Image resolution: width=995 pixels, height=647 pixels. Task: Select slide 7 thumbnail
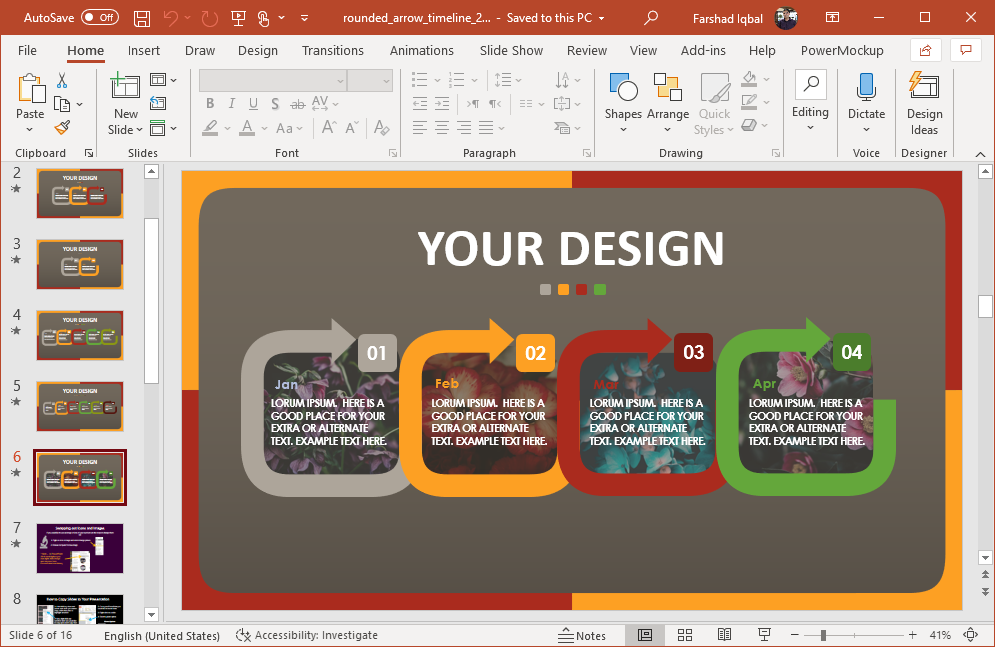click(80, 548)
